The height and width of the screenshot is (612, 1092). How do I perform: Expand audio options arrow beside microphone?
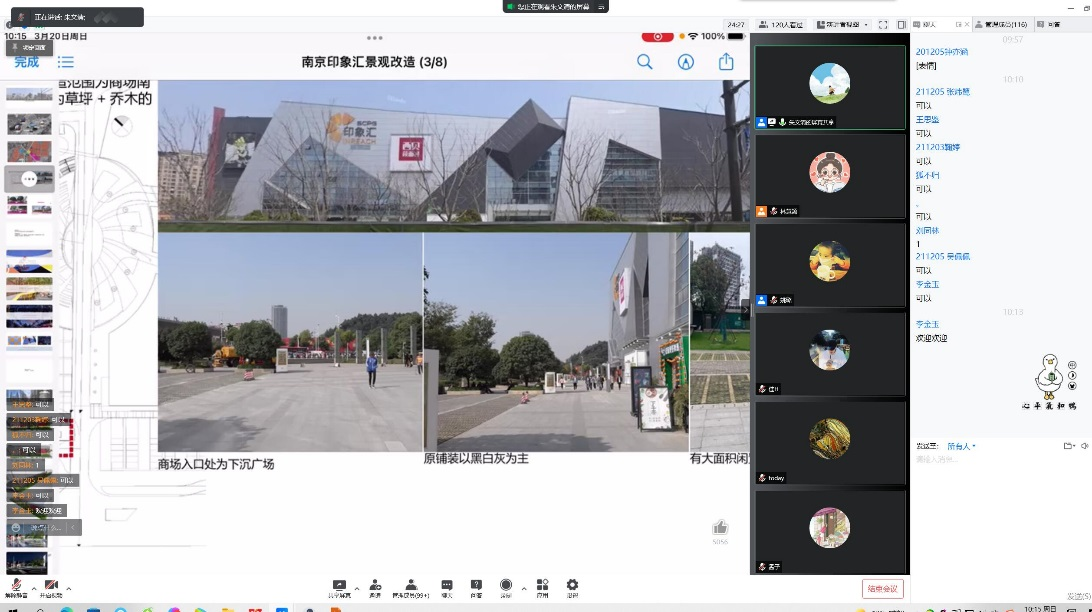click(33, 588)
